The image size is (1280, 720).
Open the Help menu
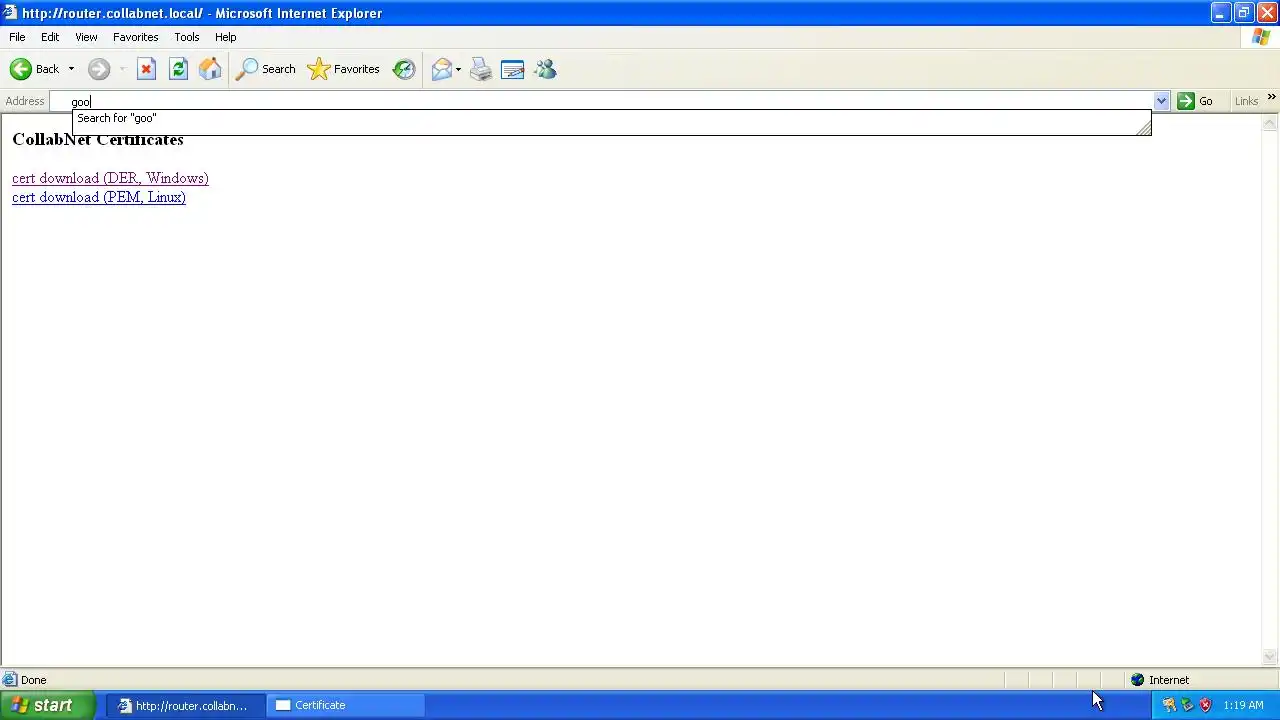pyautogui.click(x=225, y=37)
